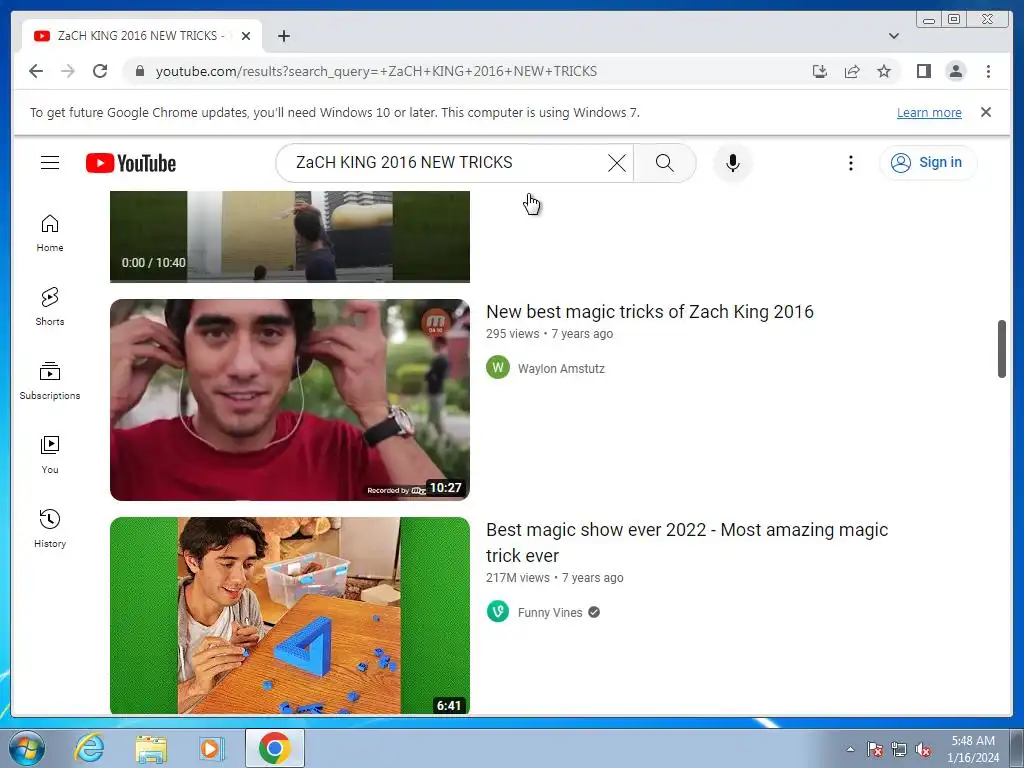Open title New best magic tricks of Zach King 2016
The image size is (1024, 768).
coord(650,312)
